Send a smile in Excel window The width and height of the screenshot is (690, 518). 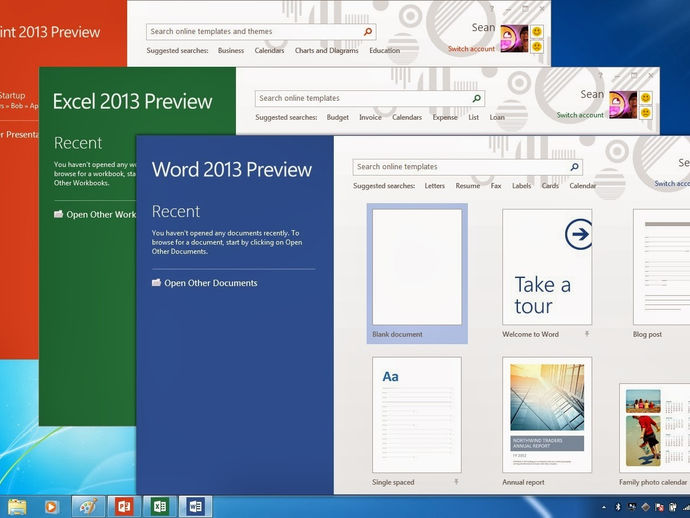click(x=646, y=98)
